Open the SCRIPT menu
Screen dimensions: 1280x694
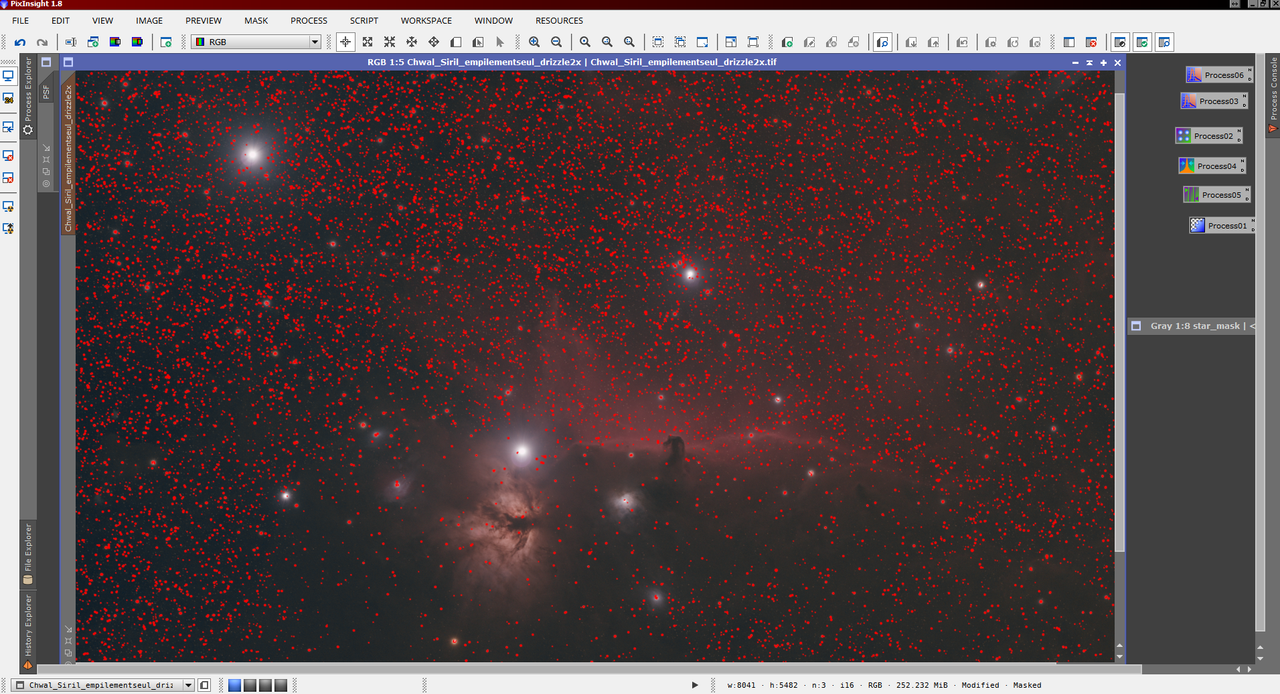coord(364,20)
